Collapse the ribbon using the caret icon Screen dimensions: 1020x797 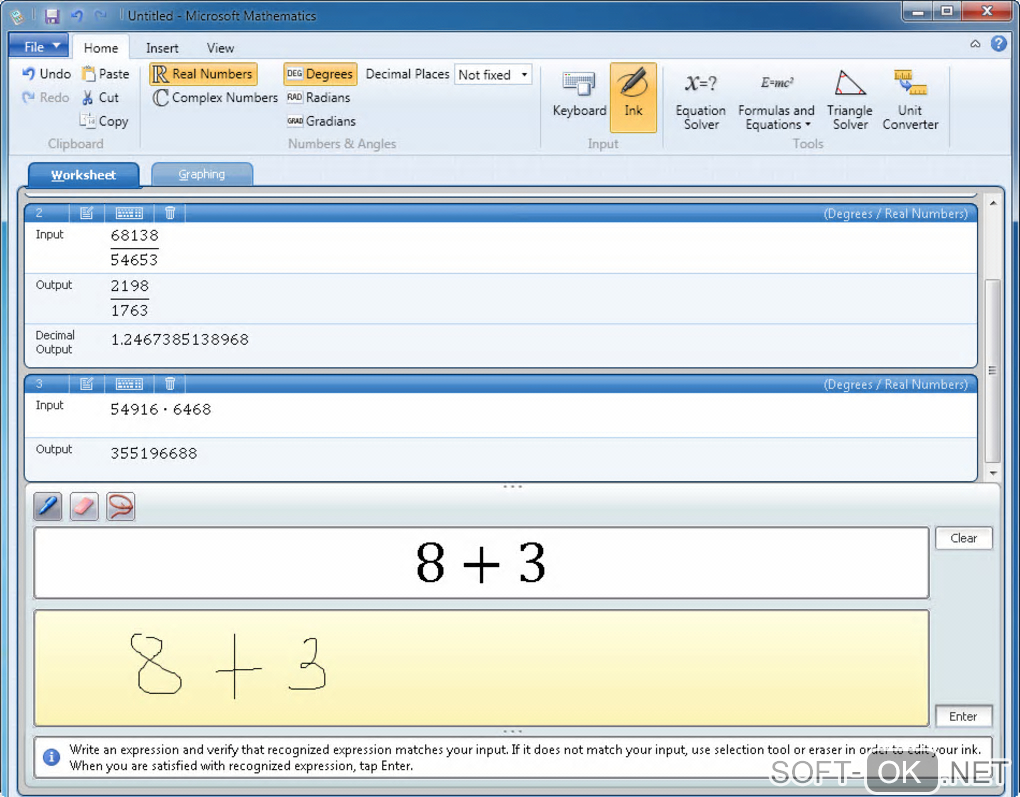975,44
